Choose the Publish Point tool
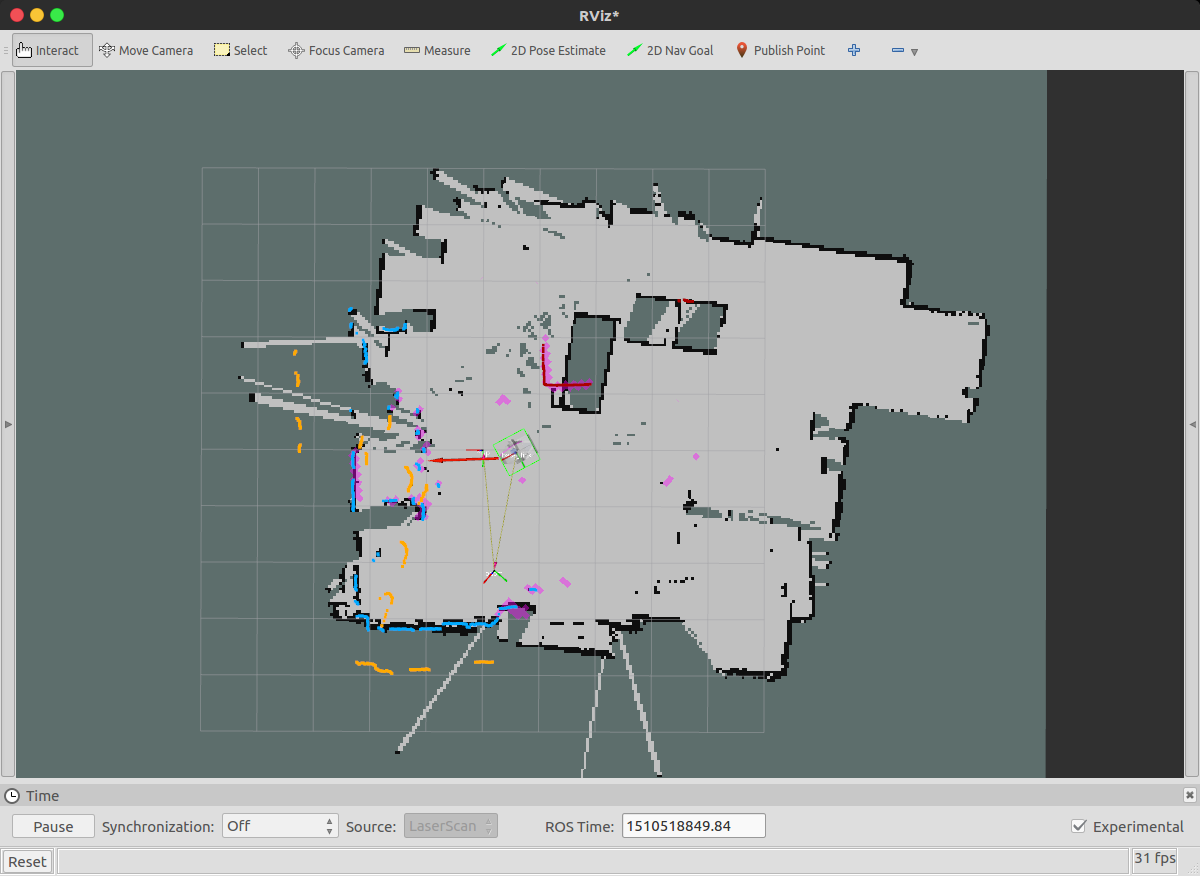The width and height of the screenshot is (1200, 876). coord(780,50)
